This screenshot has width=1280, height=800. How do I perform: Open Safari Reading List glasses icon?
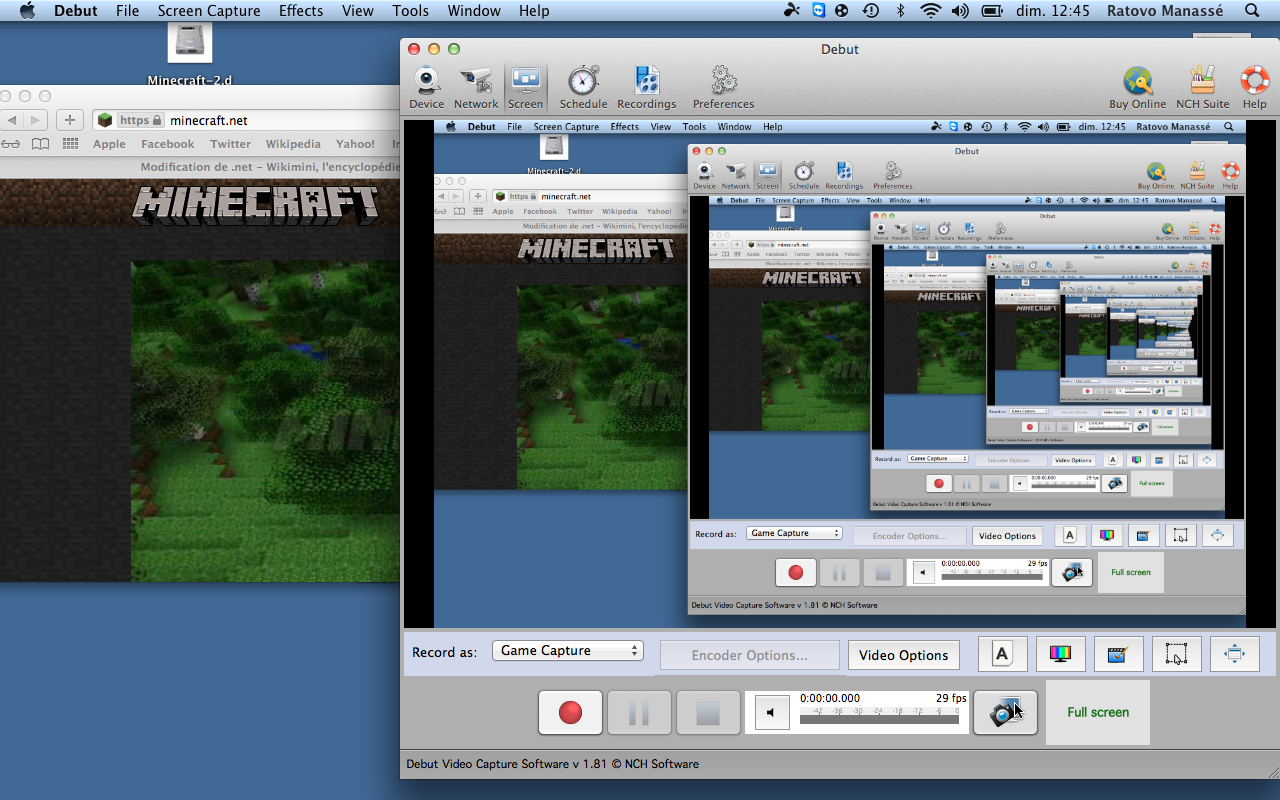[10, 144]
